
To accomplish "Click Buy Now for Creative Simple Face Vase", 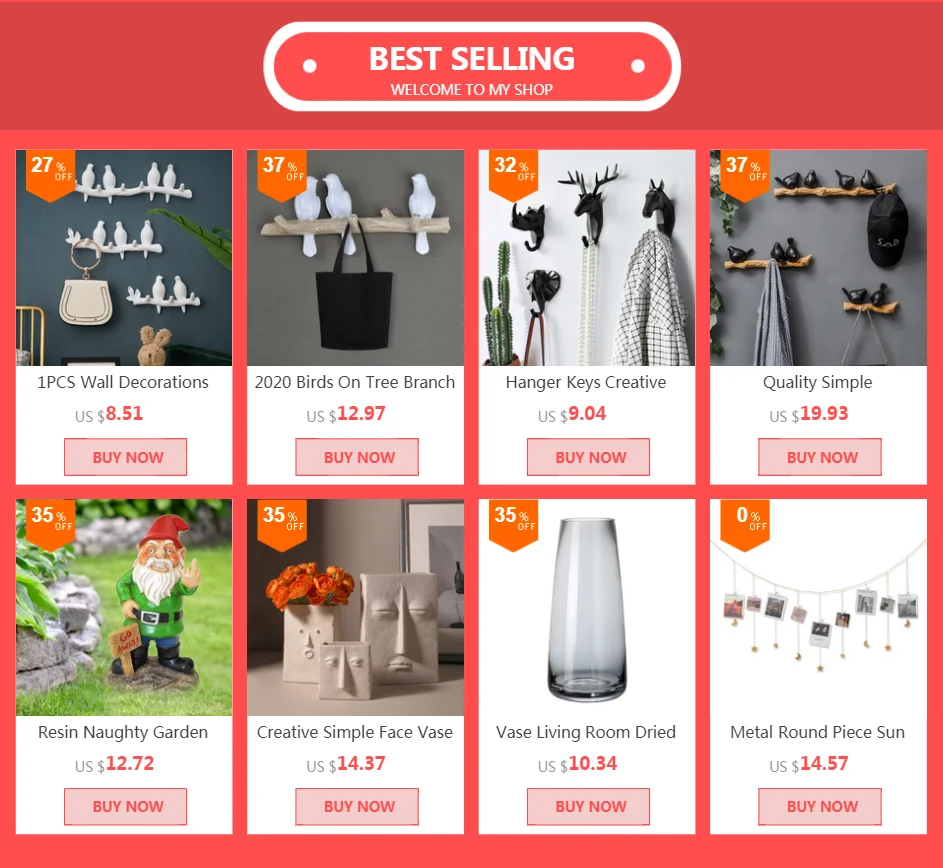I will click(x=357, y=807).
